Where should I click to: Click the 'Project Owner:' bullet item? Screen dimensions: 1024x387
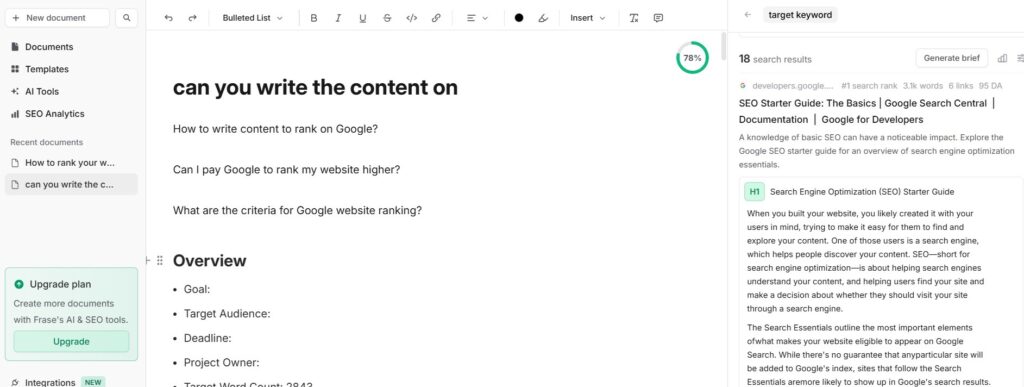(221, 363)
